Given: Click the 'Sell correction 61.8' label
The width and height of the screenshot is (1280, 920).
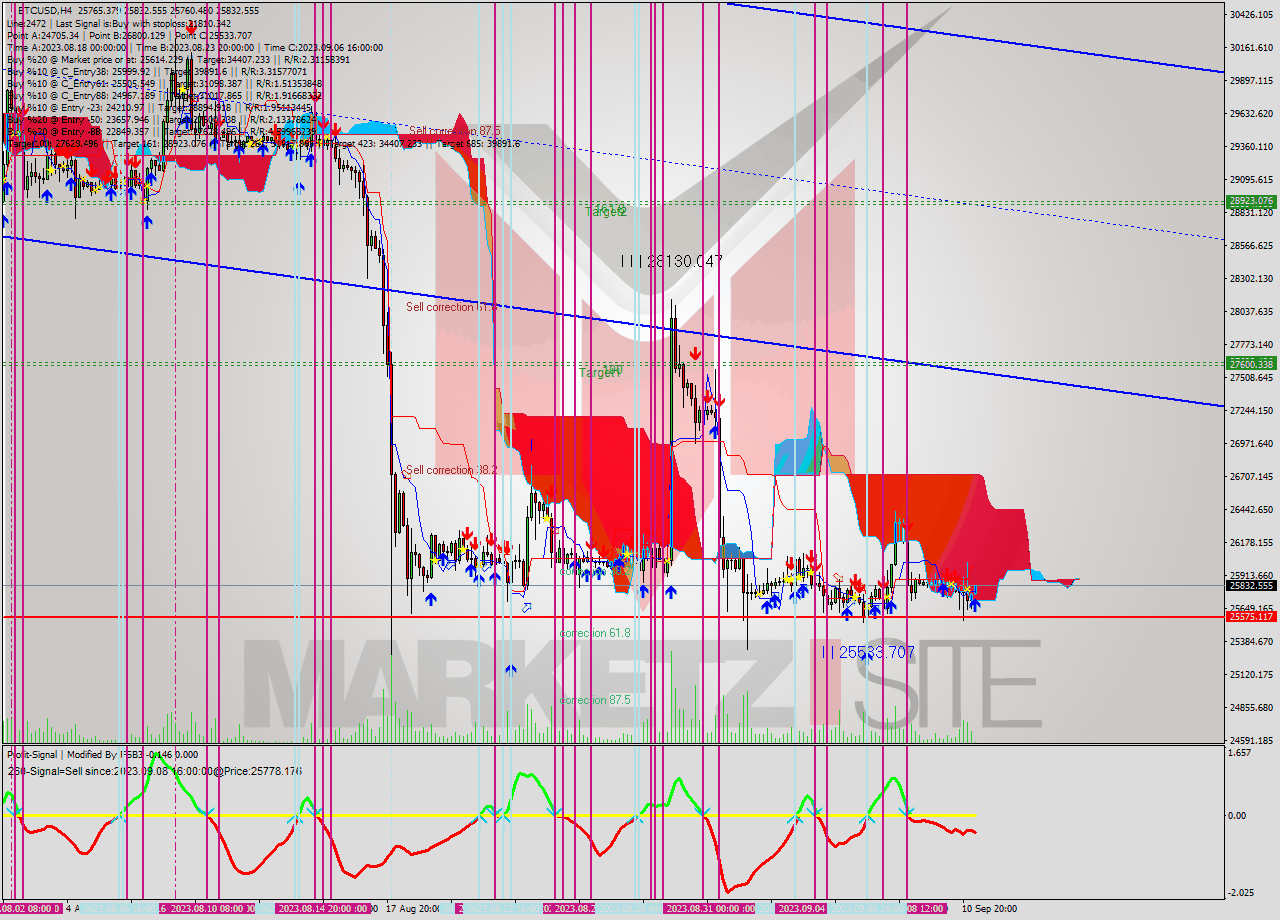Looking at the screenshot, I should pos(450,307).
